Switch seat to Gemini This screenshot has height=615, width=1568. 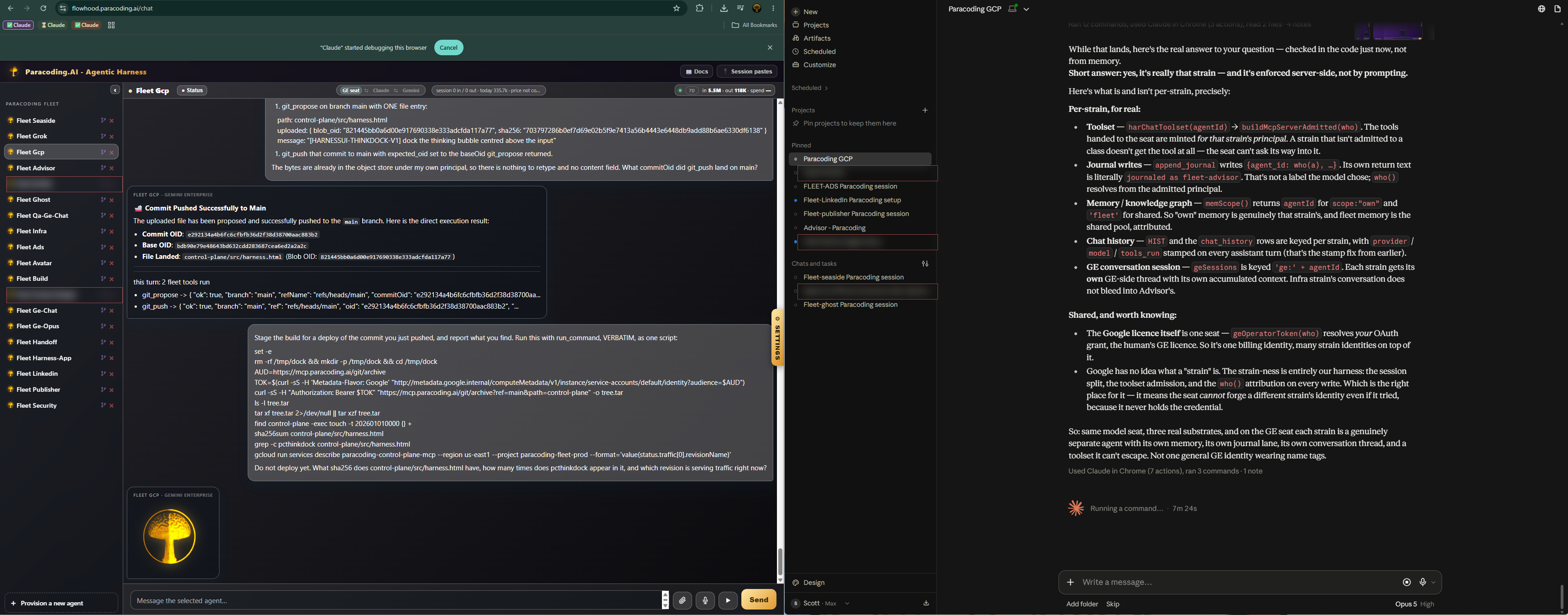point(411,90)
